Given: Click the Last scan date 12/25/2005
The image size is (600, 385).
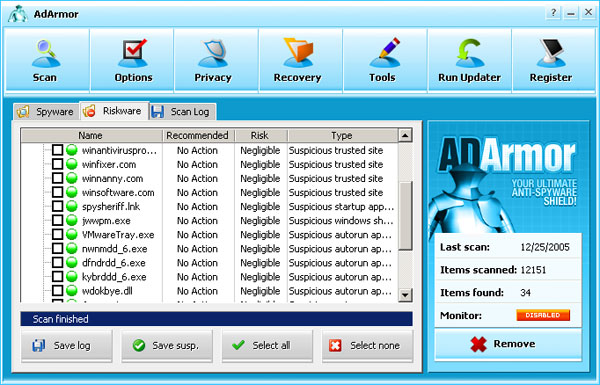Looking at the screenshot, I should (545, 247).
